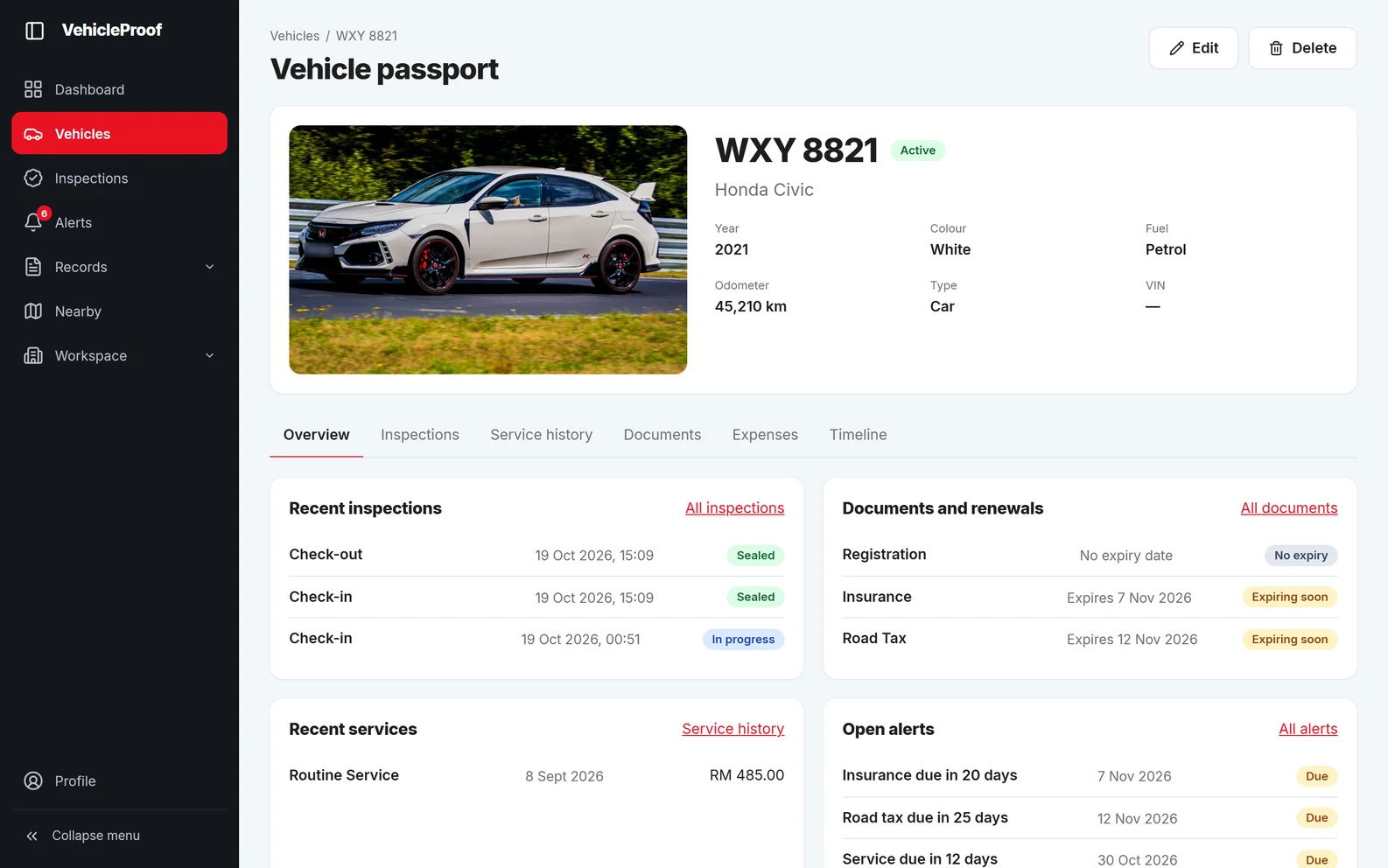Switch to the Service history tab
1388x868 pixels.
542,435
